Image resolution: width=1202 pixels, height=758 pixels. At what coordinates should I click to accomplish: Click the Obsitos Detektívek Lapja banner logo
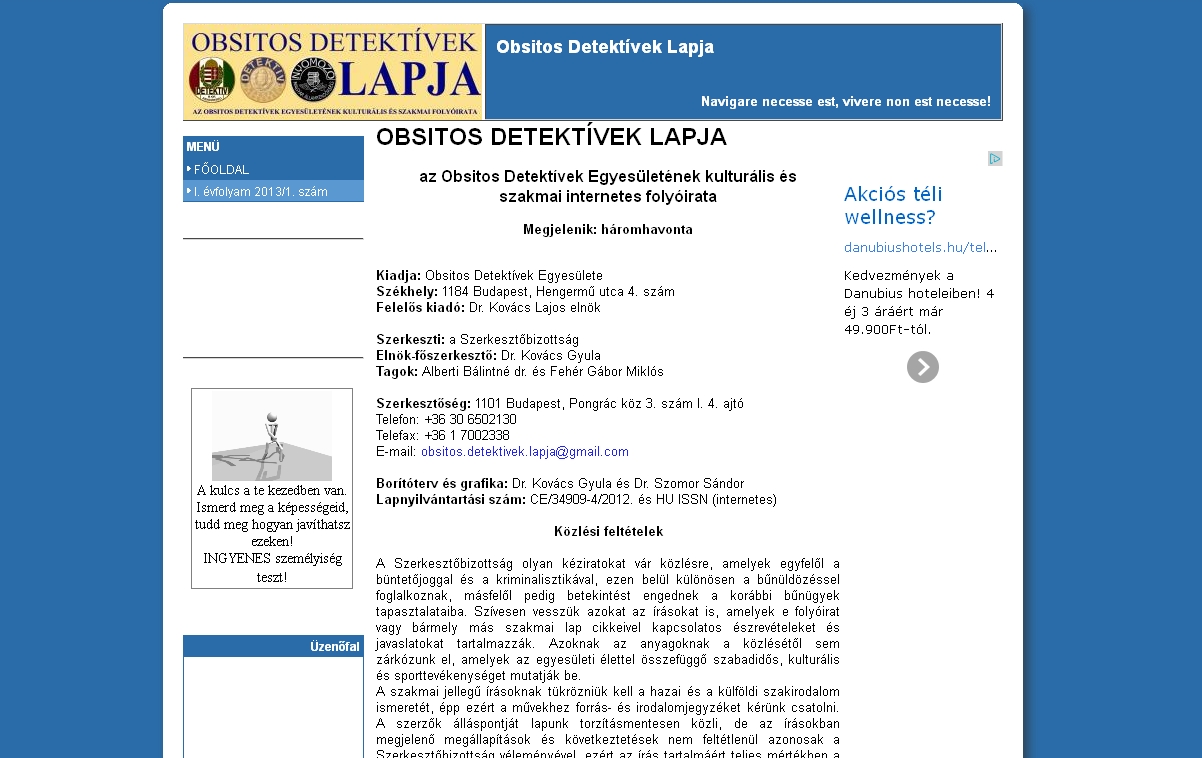(333, 72)
